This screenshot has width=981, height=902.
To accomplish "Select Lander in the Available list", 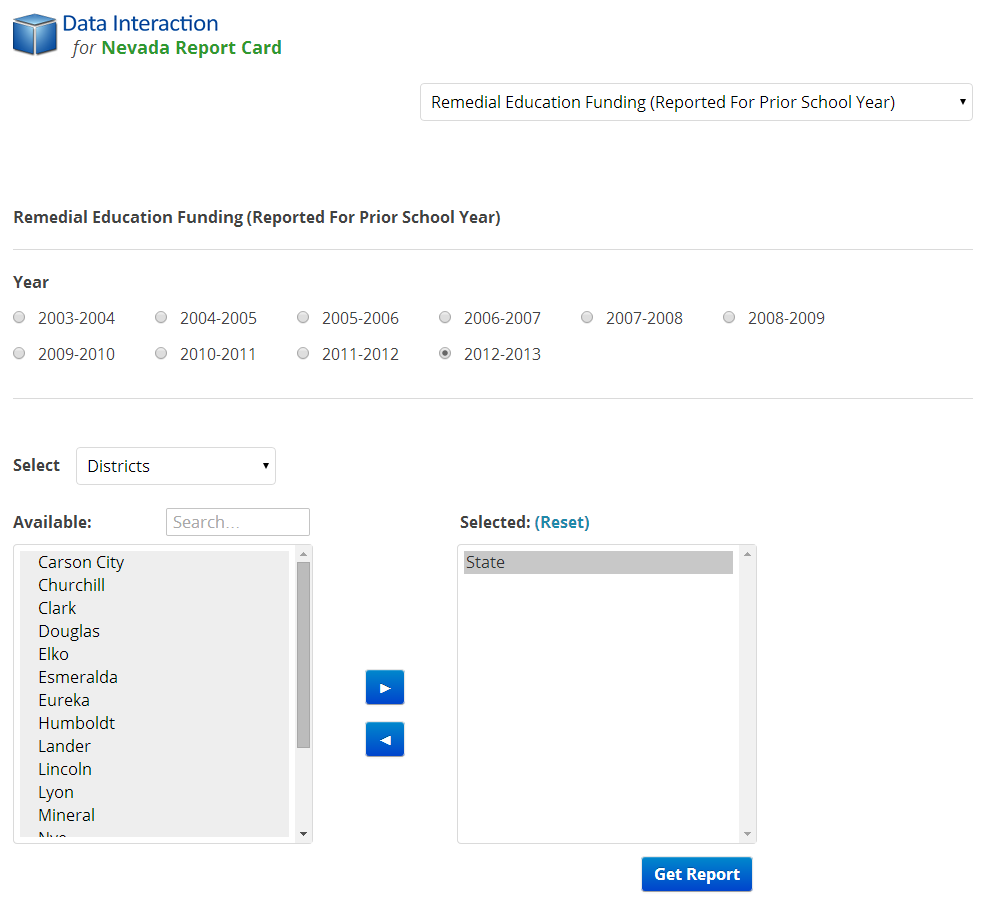I will tap(155, 746).
